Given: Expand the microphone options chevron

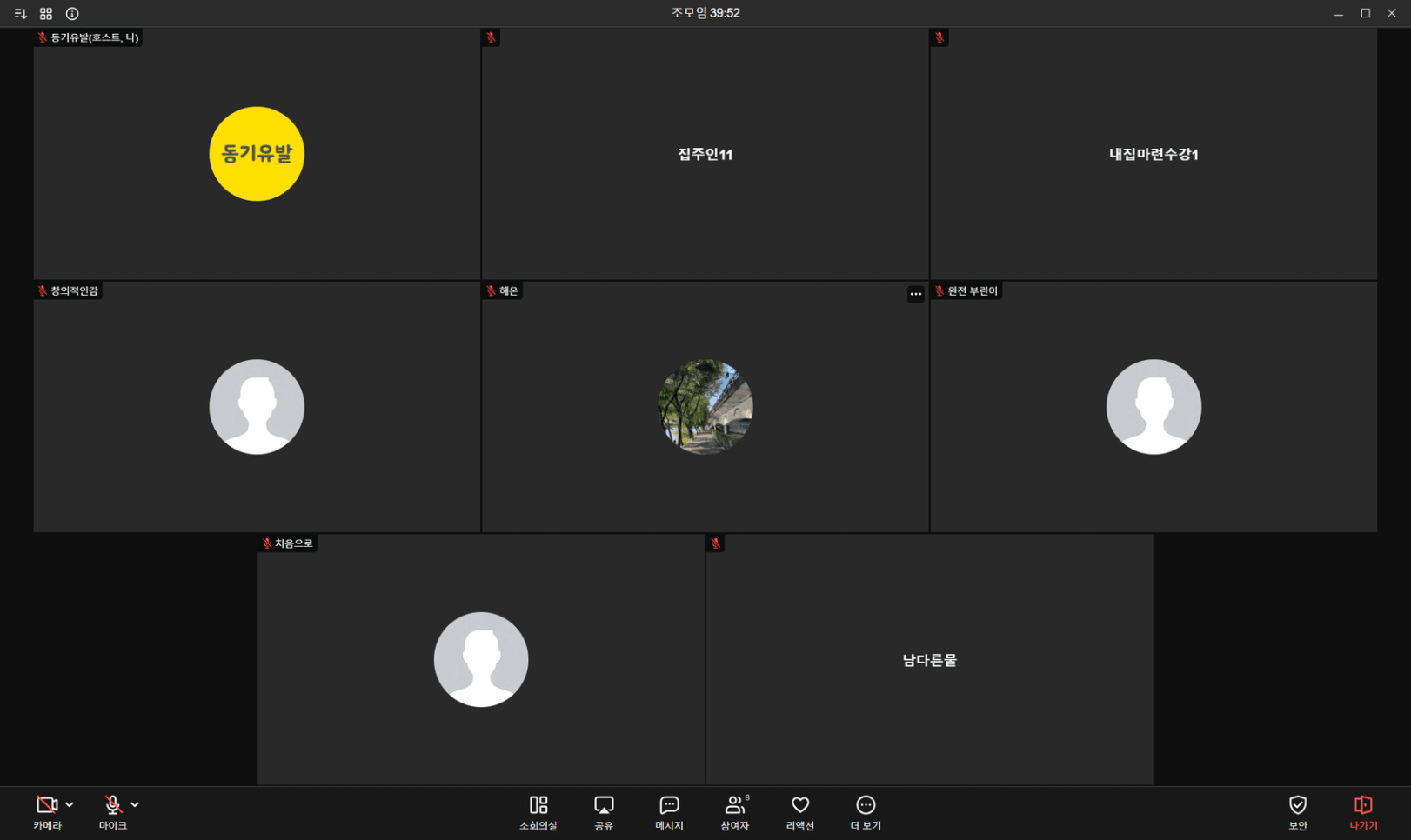Looking at the screenshot, I should pos(135,805).
